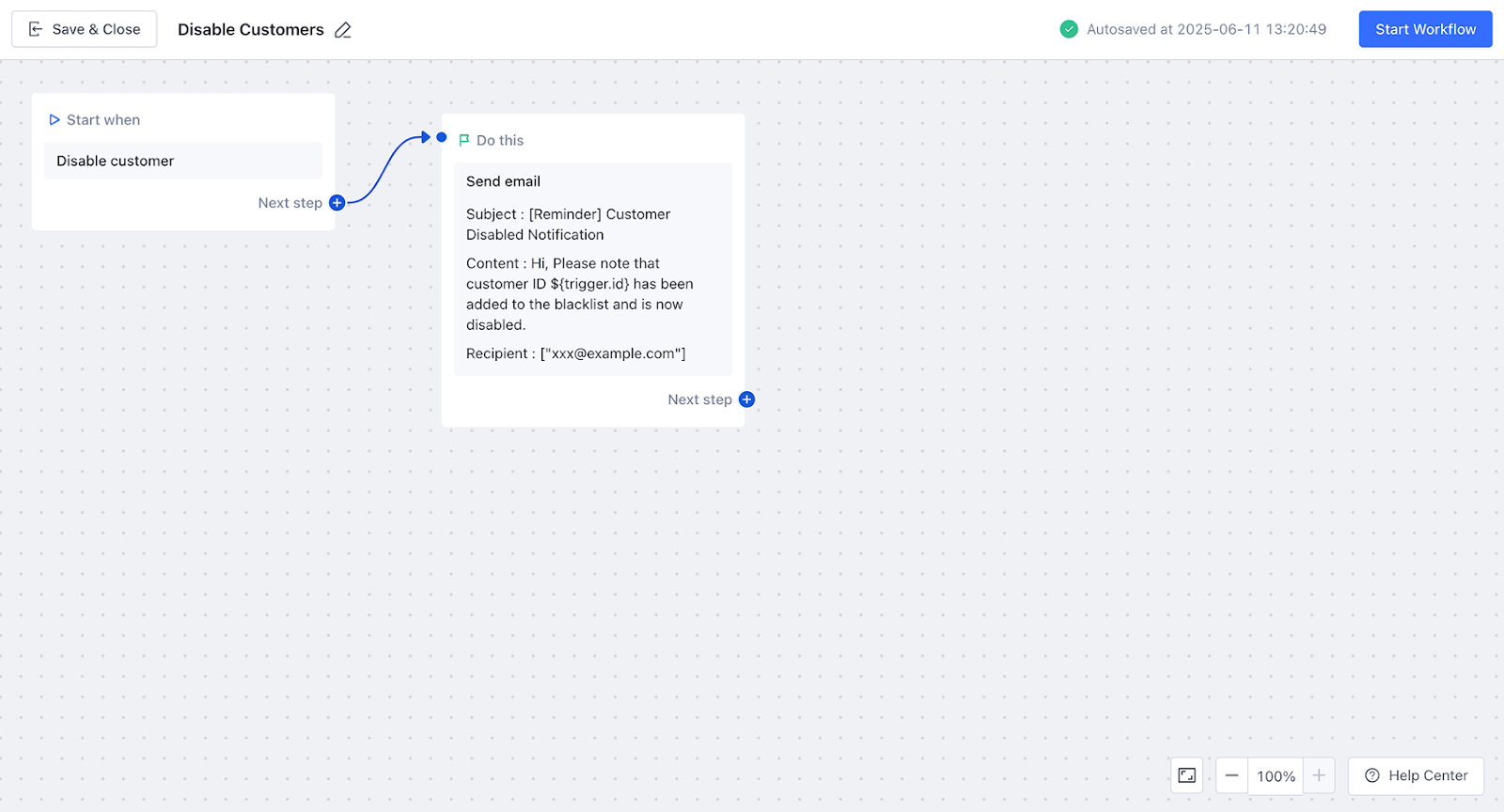Zoom in with the plus button
Screen dimensions: 1504x812
(x=1319, y=775)
